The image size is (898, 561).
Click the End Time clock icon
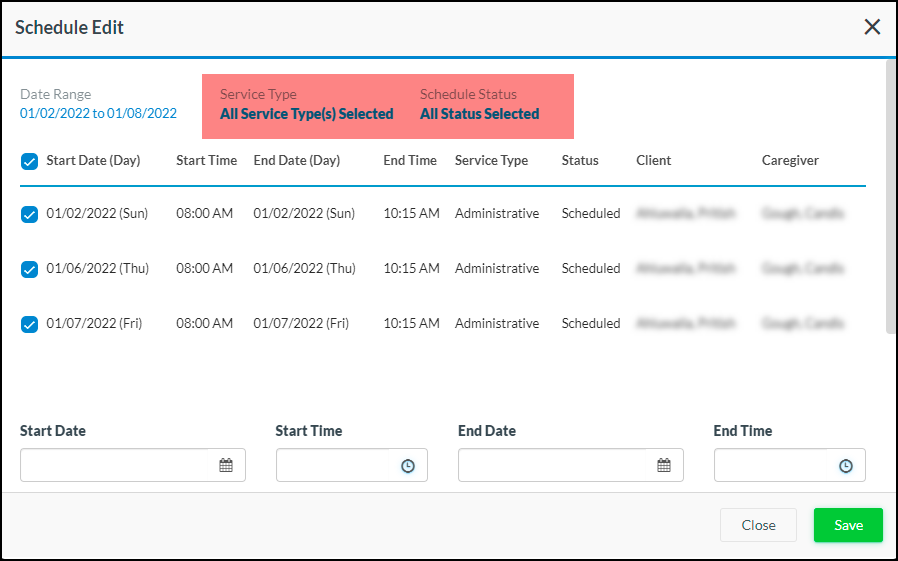[x=846, y=466]
